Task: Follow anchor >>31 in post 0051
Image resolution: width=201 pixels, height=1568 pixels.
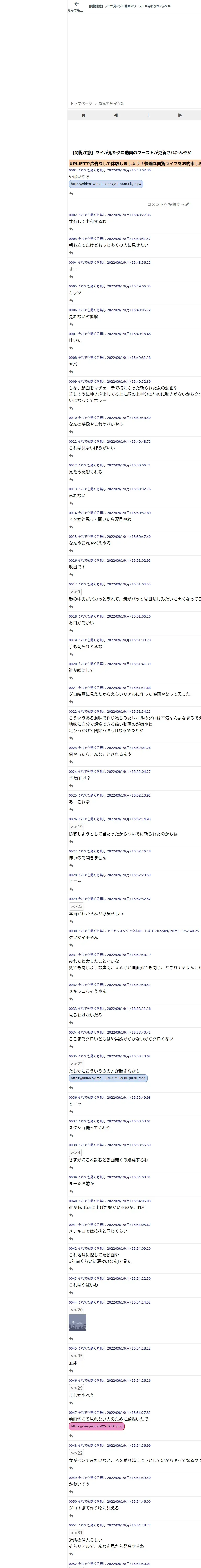Action: (x=76, y=1533)
